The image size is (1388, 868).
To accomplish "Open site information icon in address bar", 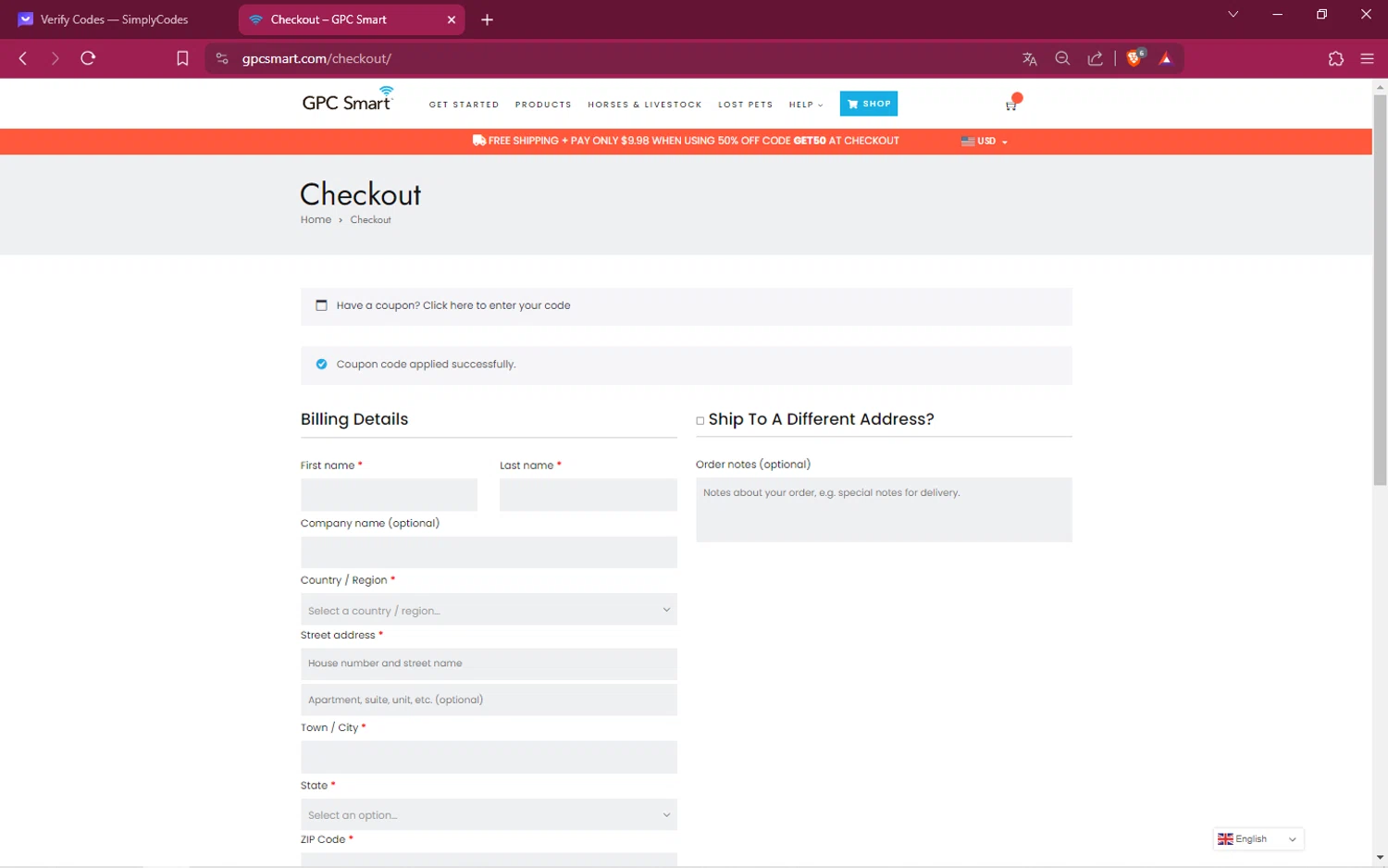I will pyautogui.click(x=222, y=58).
